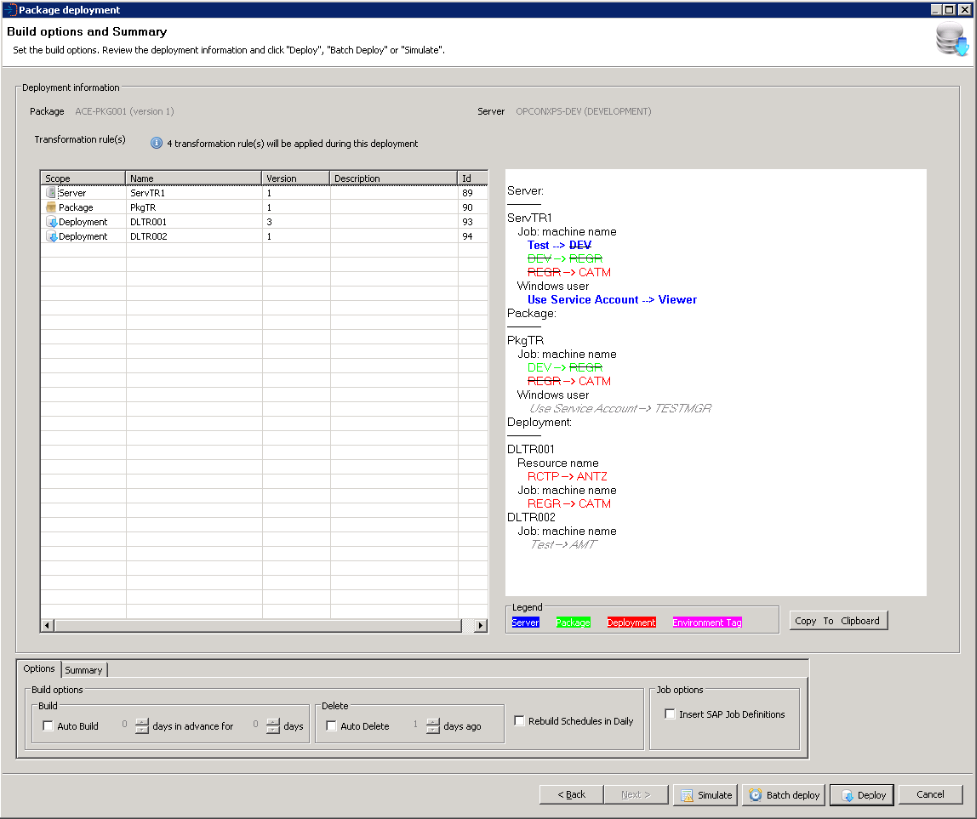This screenshot has height=819, width=977.
Task: Click the Deployment icon in DLTR002 row
Action: click(52, 237)
